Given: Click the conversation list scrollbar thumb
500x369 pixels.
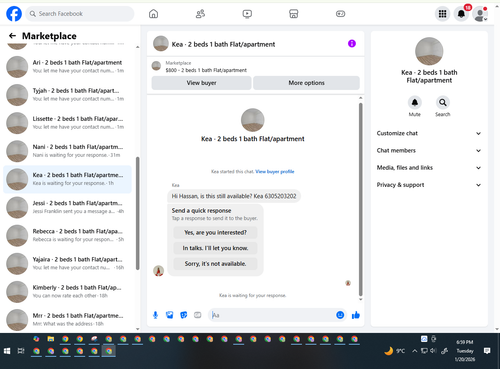Looking at the screenshot, I should coord(137,213).
